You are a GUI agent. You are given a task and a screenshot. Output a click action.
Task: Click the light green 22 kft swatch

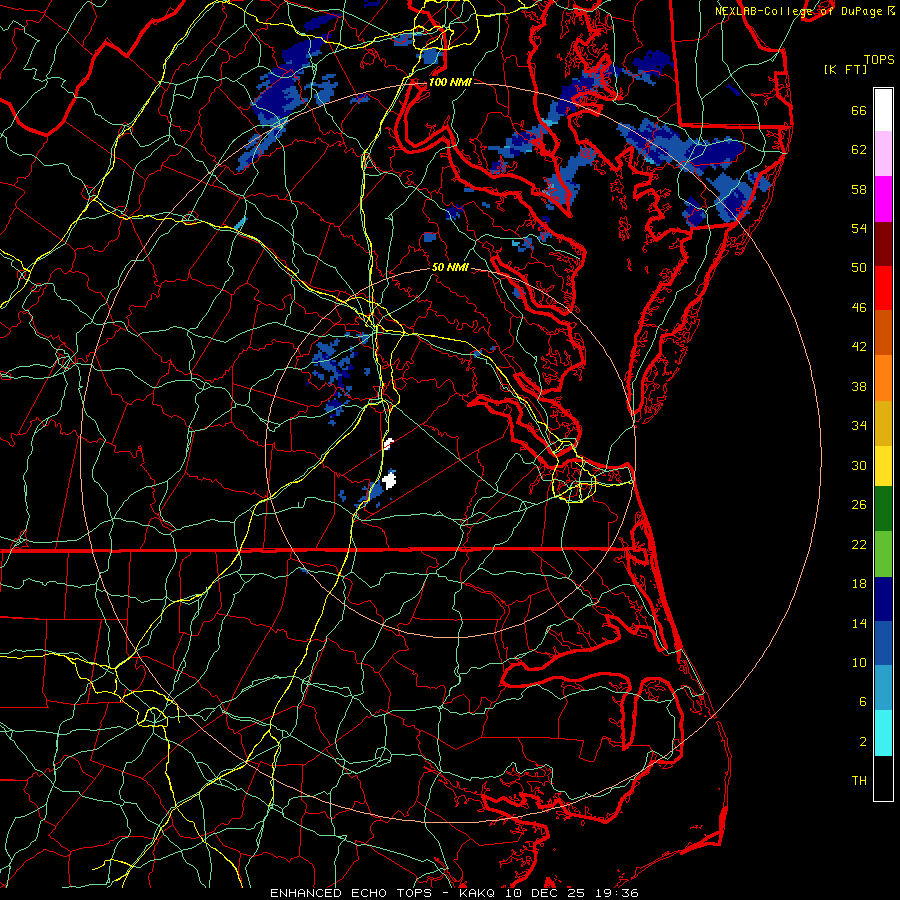coord(883,554)
